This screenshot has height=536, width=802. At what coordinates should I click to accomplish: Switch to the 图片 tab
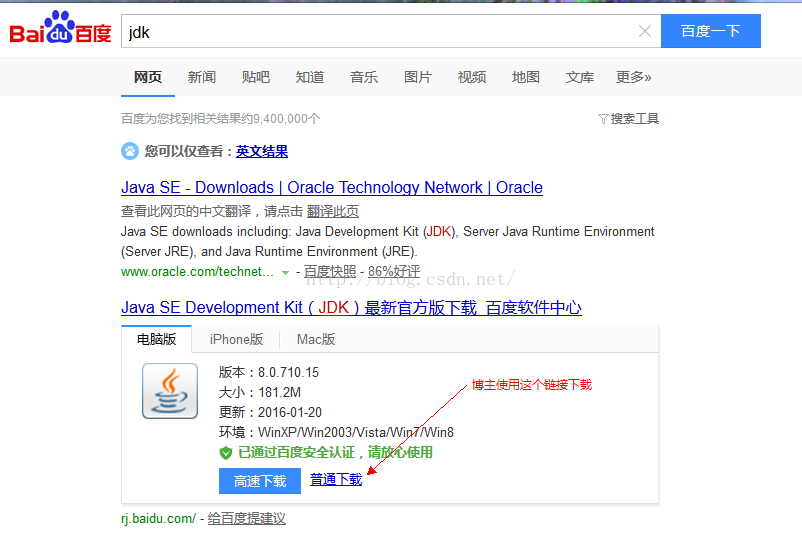tap(418, 77)
